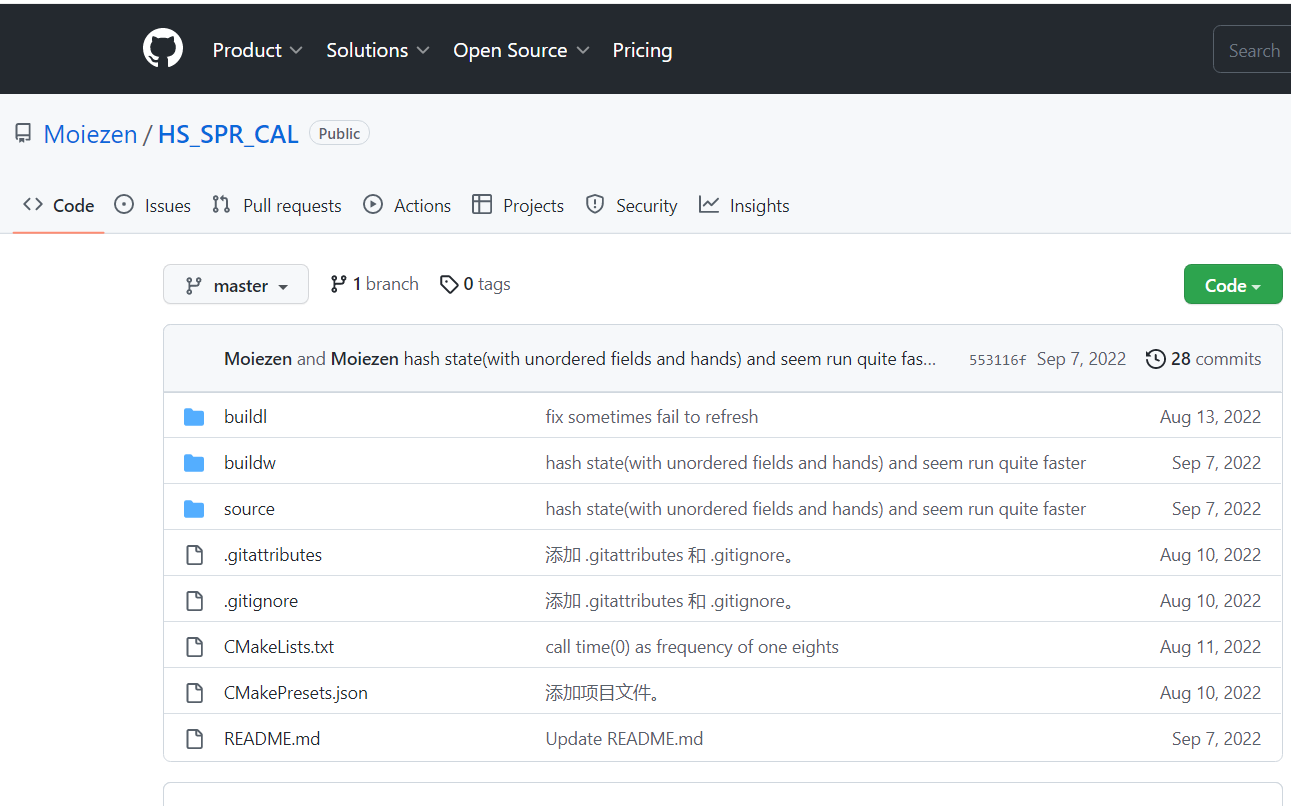Screen dimensions: 1291x806
Task: Click the README.md file icon
Action: pos(195,739)
